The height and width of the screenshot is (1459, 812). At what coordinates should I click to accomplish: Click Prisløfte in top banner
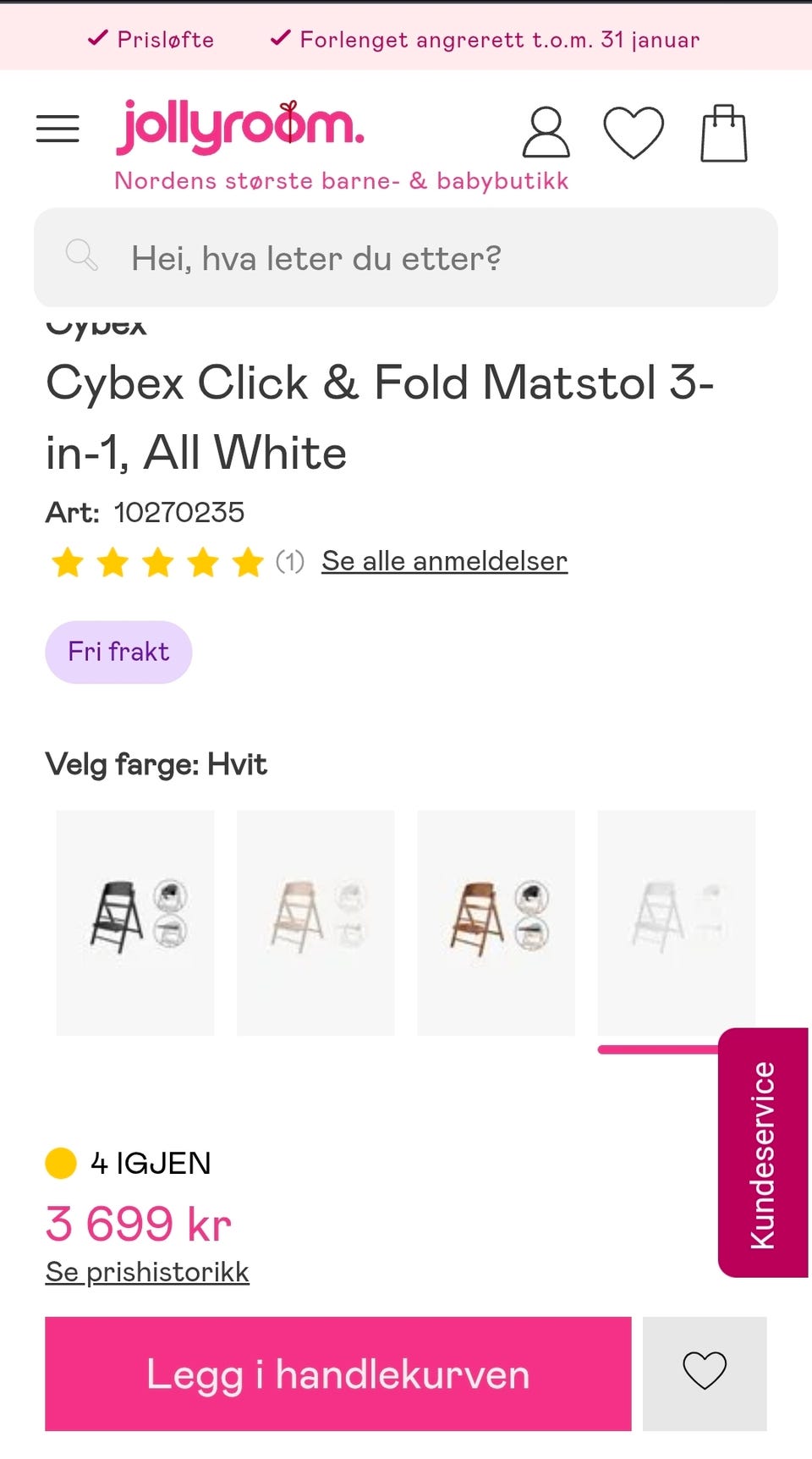152,39
